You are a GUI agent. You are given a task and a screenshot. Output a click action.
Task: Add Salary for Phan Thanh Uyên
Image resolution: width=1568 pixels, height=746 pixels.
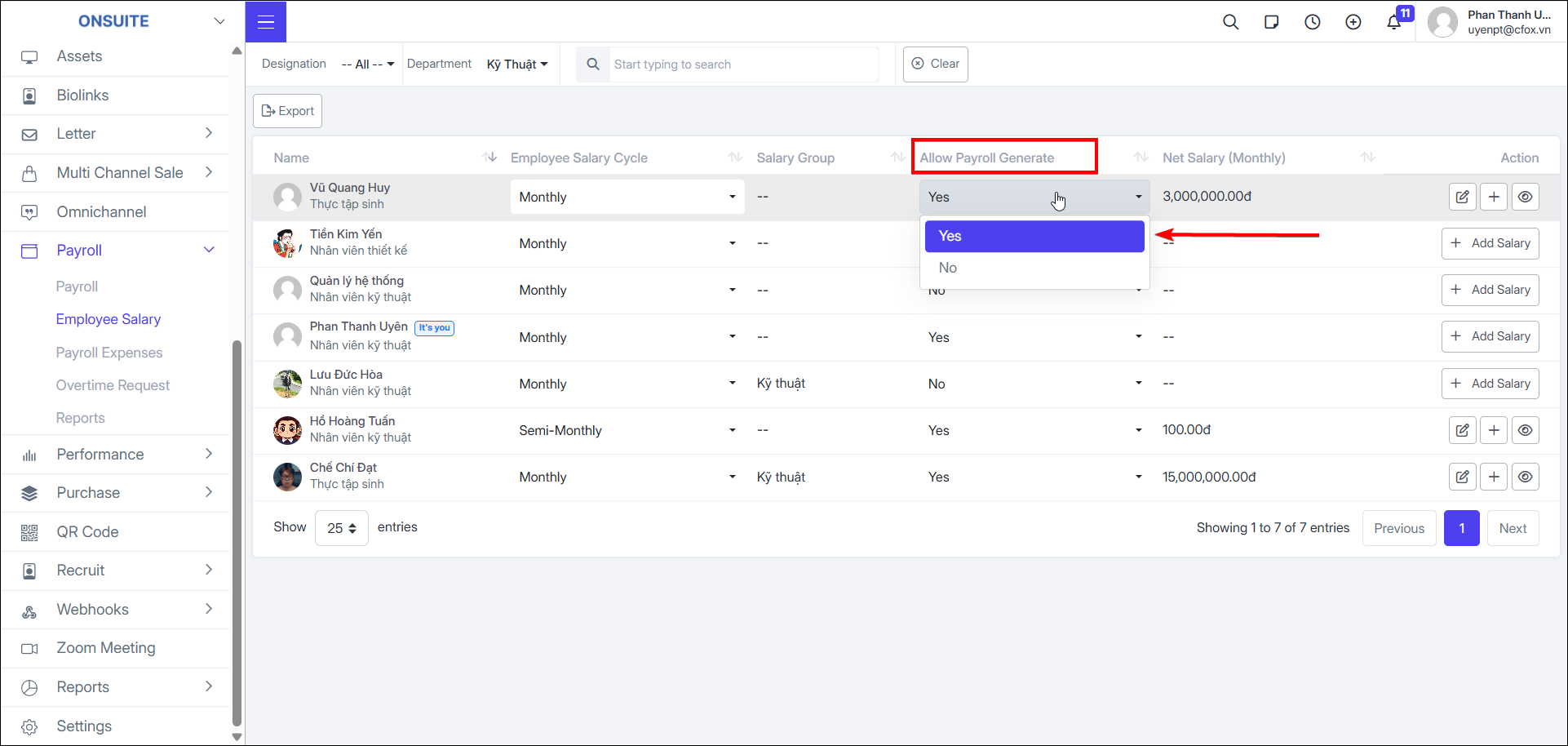pos(1490,336)
